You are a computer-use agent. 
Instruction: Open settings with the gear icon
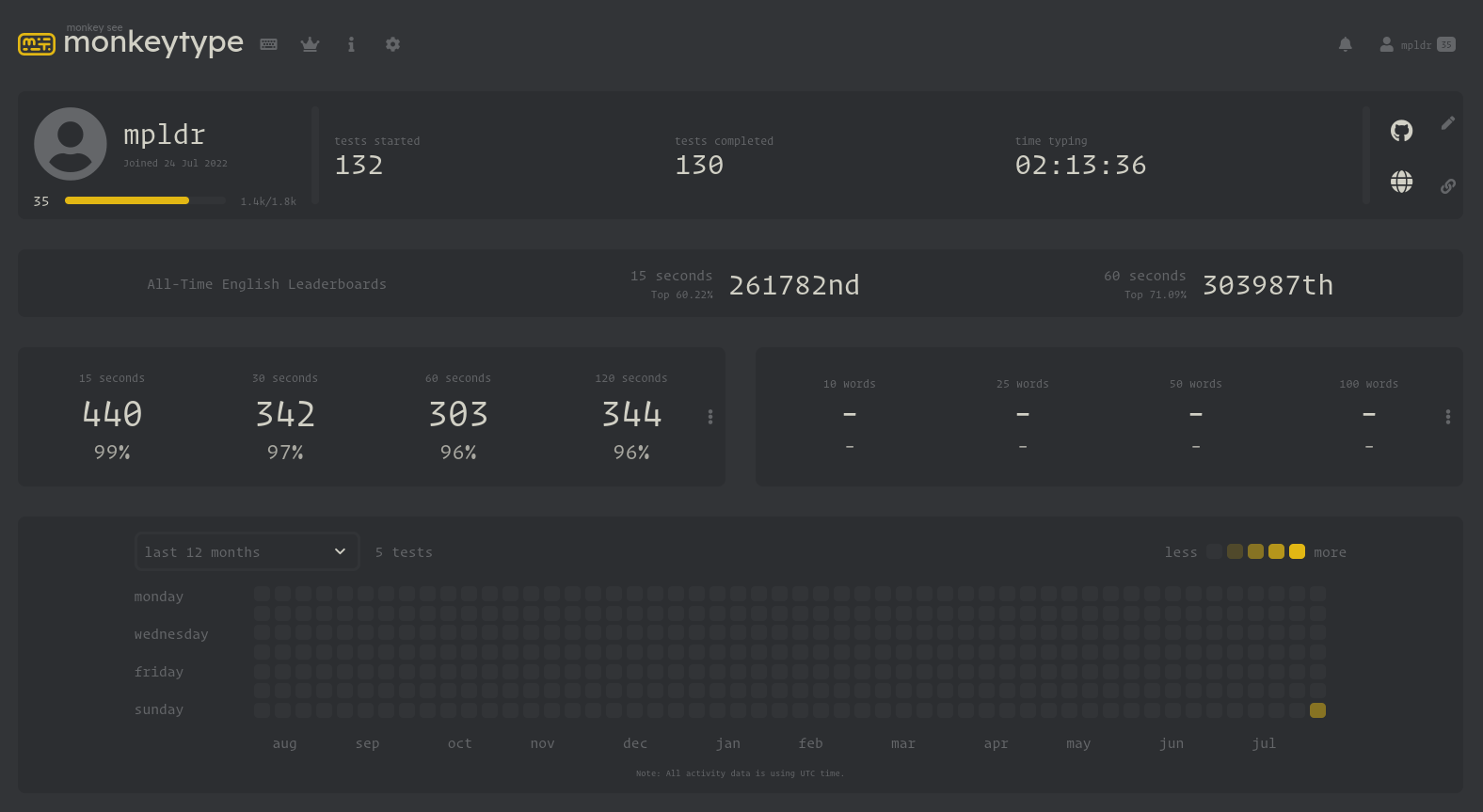pos(392,44)
